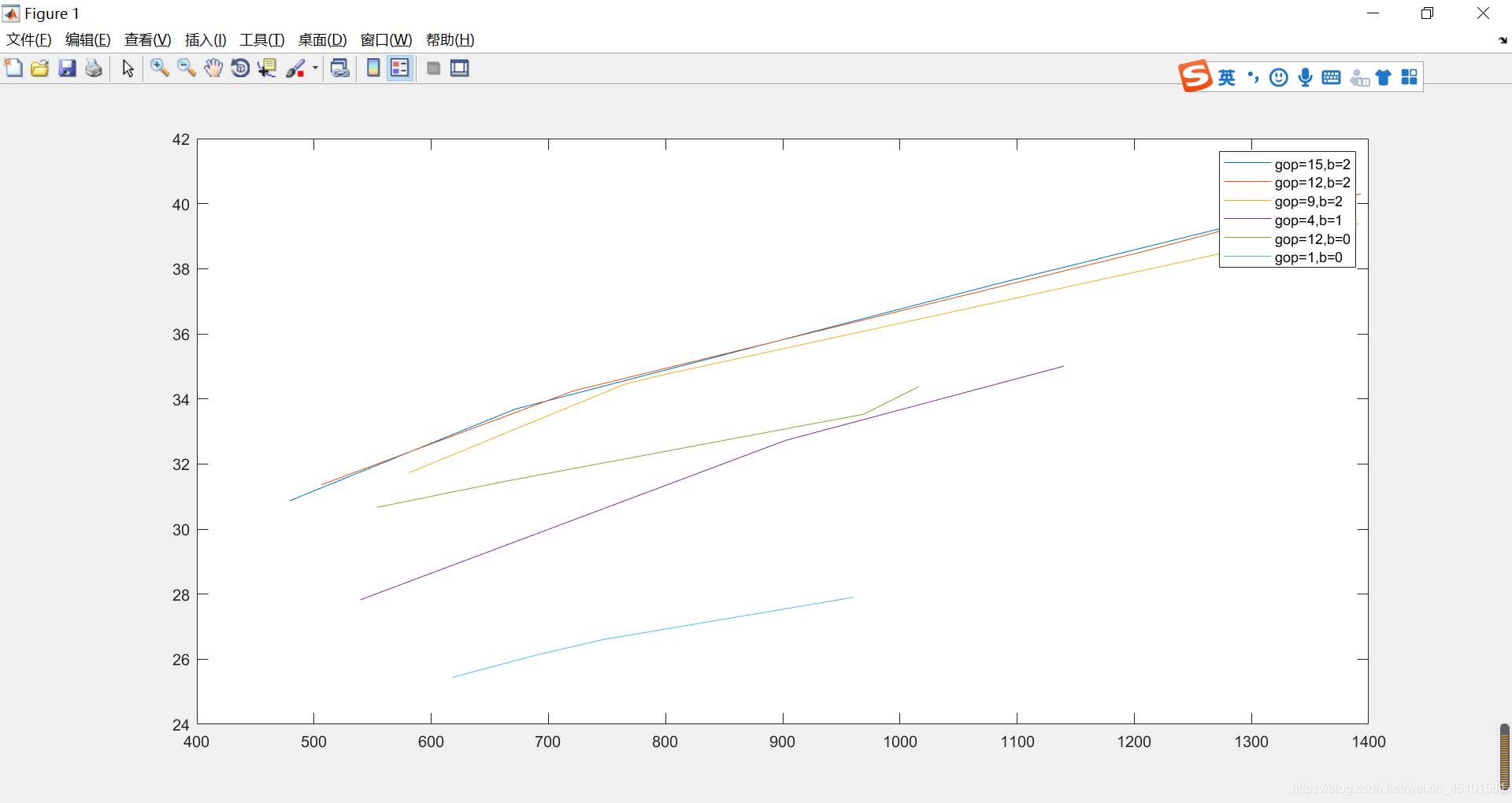Toggle Insert Legend toolbar icon
Image resolution: width=1512 pixels, height=803 pixels.
click(x=400, y=68)
